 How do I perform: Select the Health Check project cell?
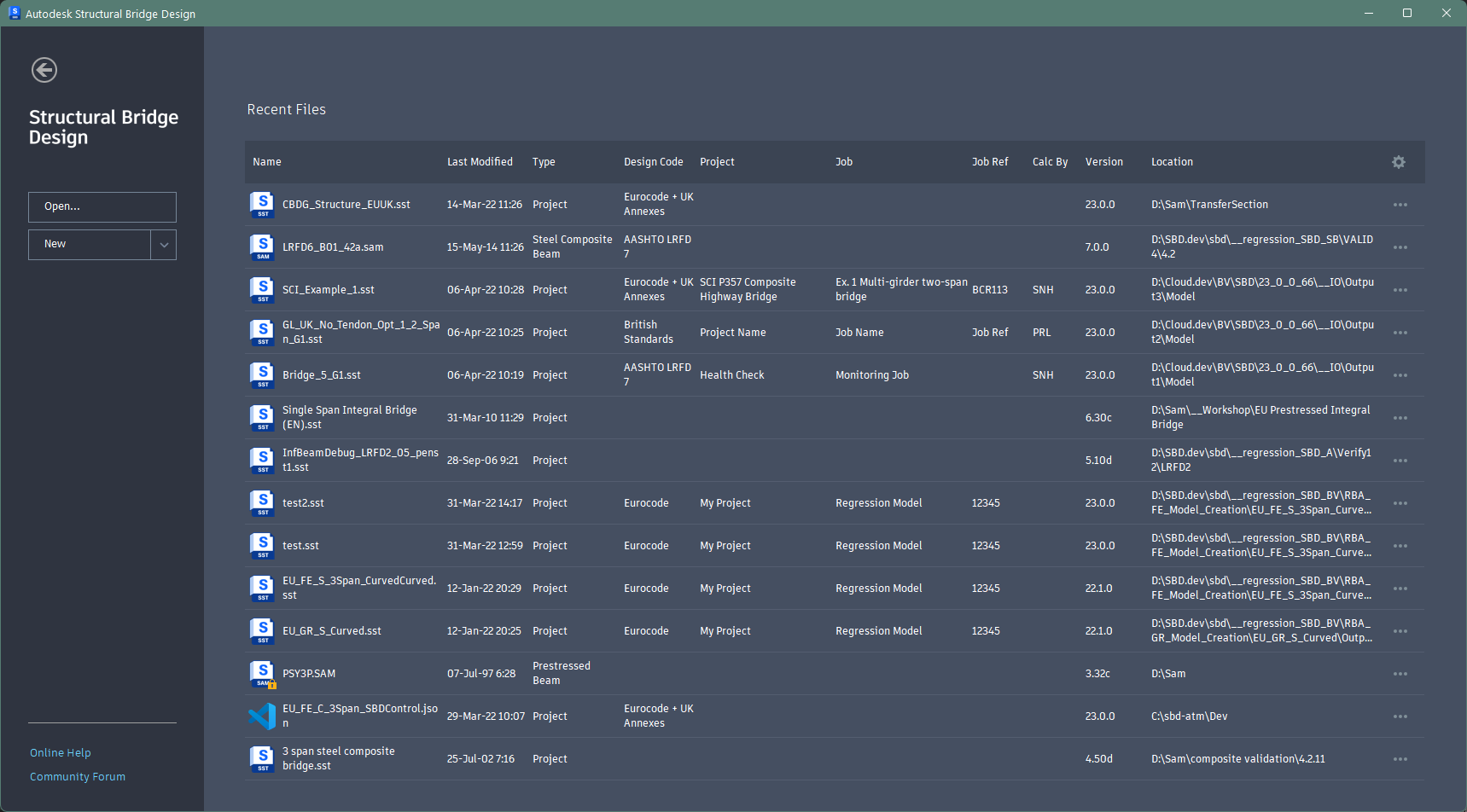tap(732, 375)
